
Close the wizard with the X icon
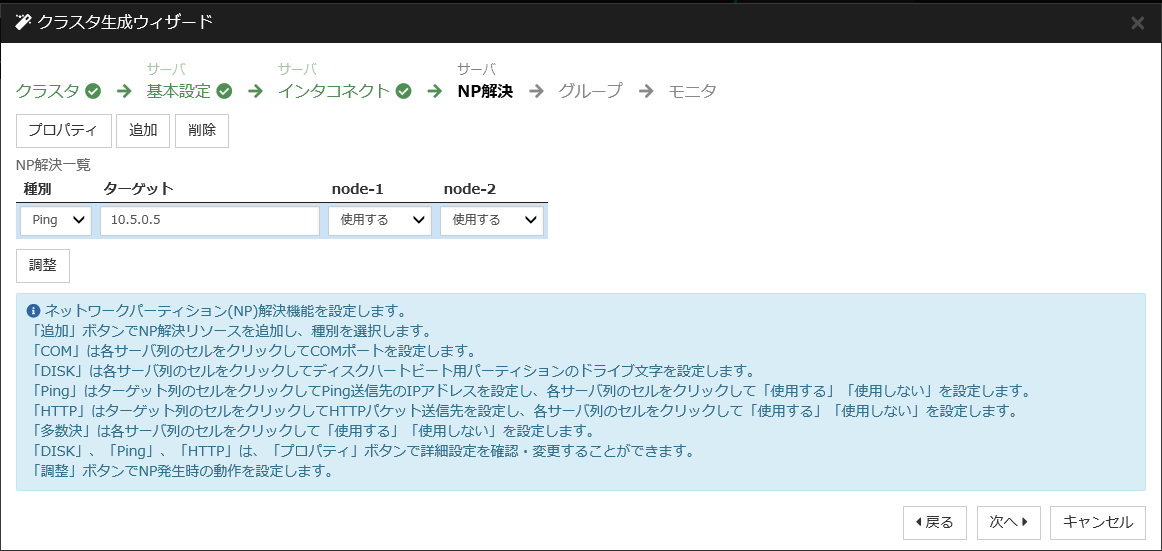coord(1137,23)
